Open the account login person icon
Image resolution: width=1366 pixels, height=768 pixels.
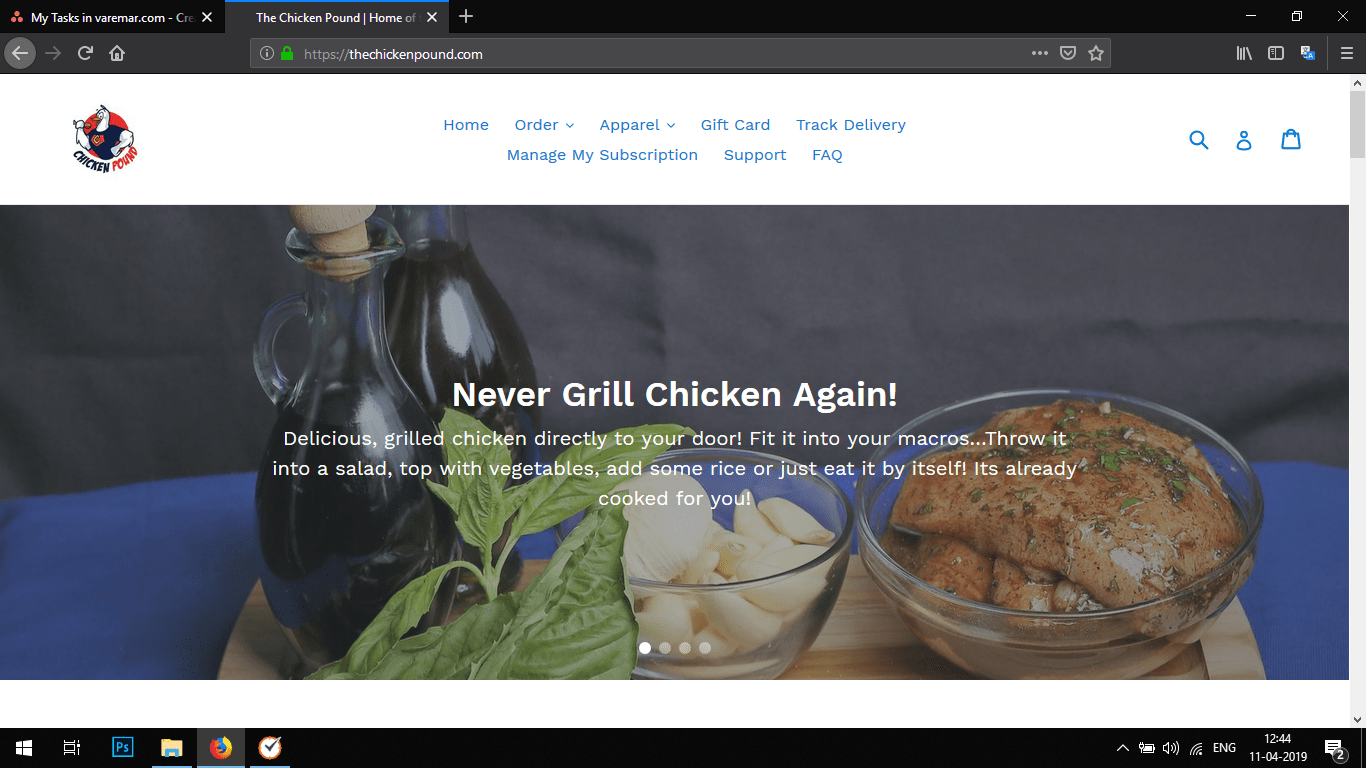[1244, 140]
